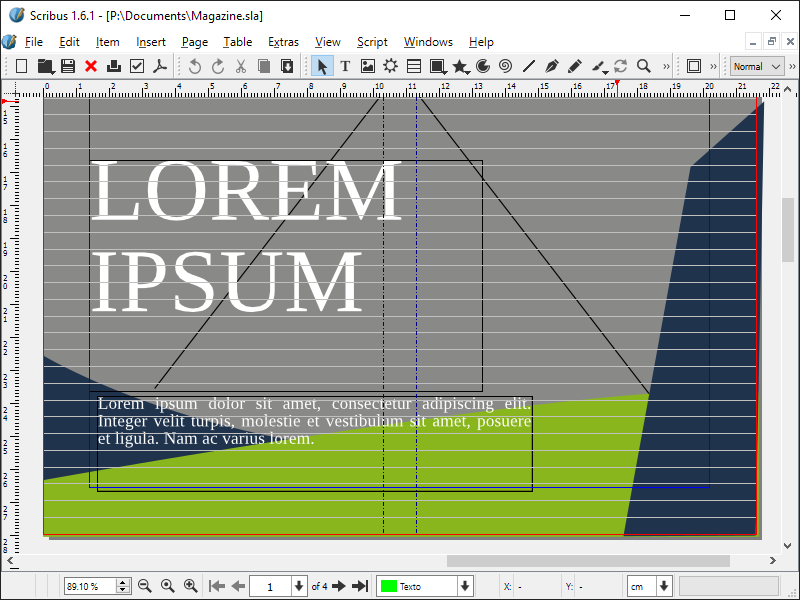The height and width of the screenshot is (600, 800).
Task: Toggle the preview mode button
Action: point(693,66)
